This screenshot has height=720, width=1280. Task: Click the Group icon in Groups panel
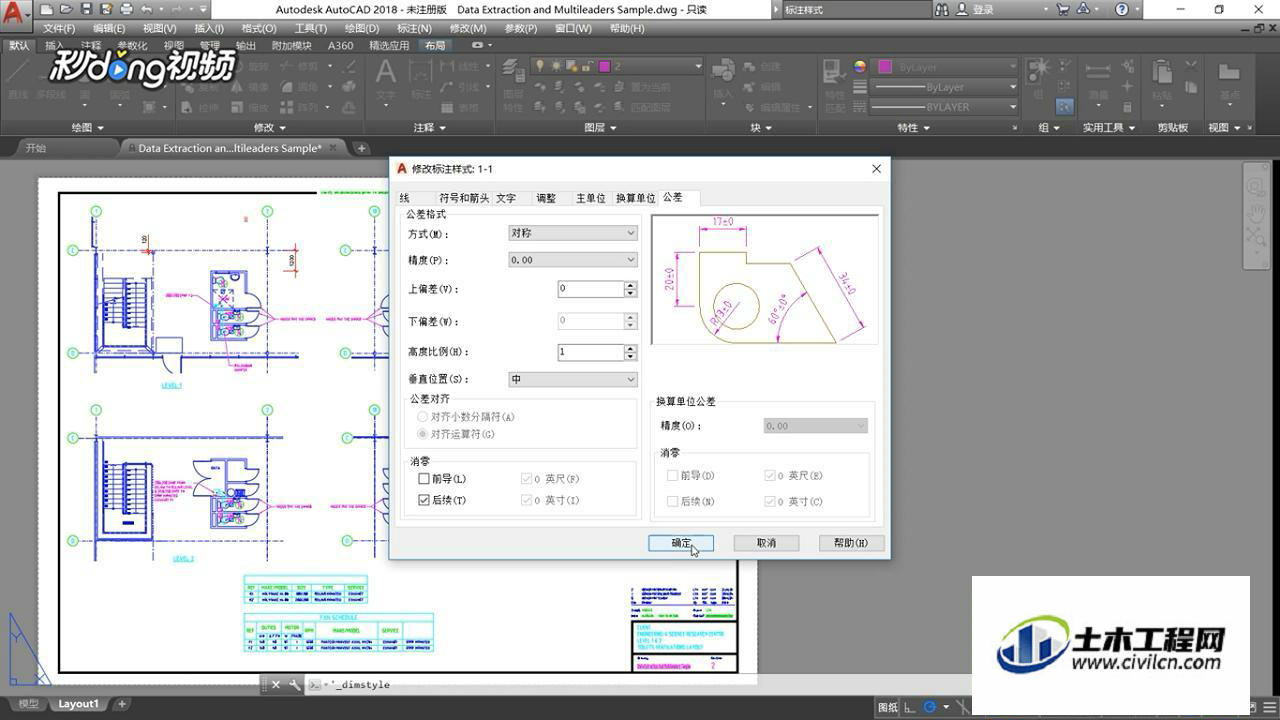click(1040, 70)
